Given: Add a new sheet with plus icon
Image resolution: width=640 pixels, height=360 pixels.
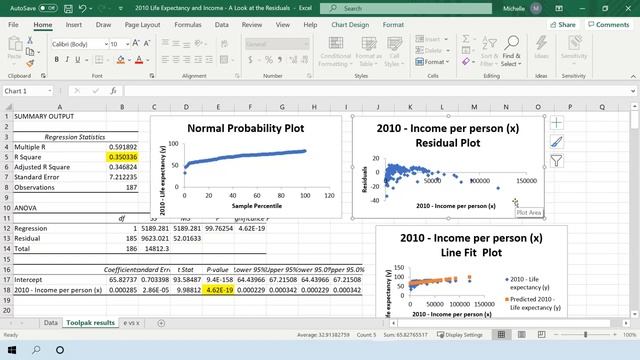Looking at the screenshot, I should 161,323.
